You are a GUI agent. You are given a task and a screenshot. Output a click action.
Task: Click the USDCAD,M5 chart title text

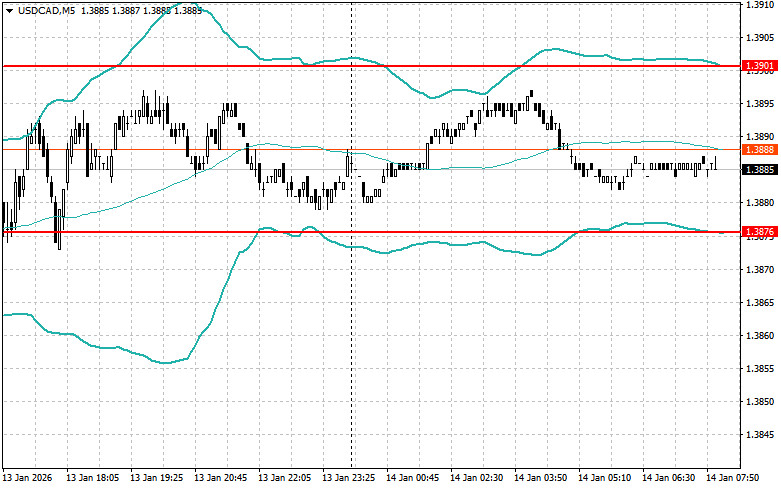point(46,10)
